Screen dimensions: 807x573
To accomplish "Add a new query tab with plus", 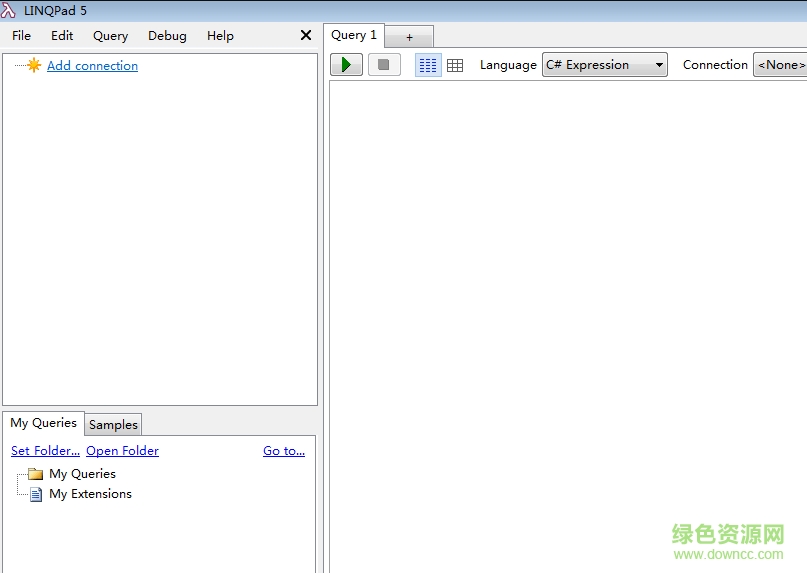I will pyautogui.click(x=409, y=36).
